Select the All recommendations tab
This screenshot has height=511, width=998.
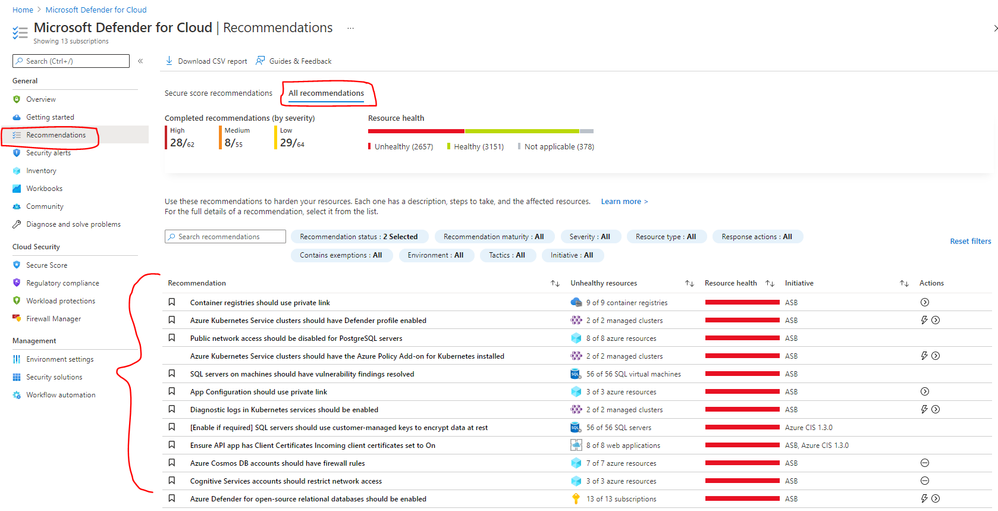(327, 94)
